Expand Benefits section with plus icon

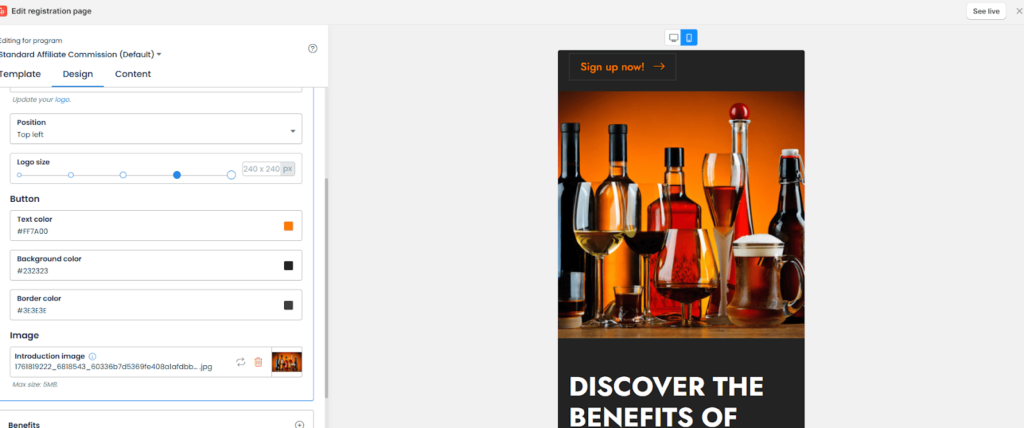pyautogui.click(x=300, y=424)
